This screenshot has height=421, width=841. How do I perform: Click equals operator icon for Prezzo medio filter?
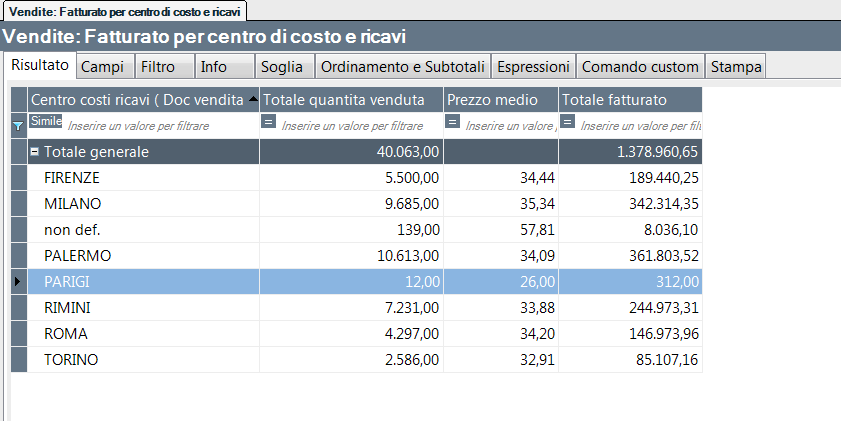(x=452, y=121)
